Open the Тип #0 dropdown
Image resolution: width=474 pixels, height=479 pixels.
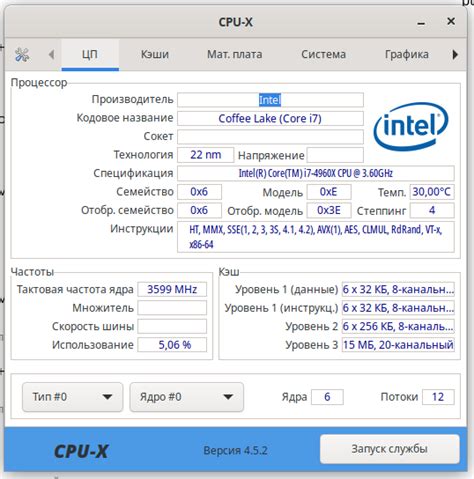[x=72, y=397]
